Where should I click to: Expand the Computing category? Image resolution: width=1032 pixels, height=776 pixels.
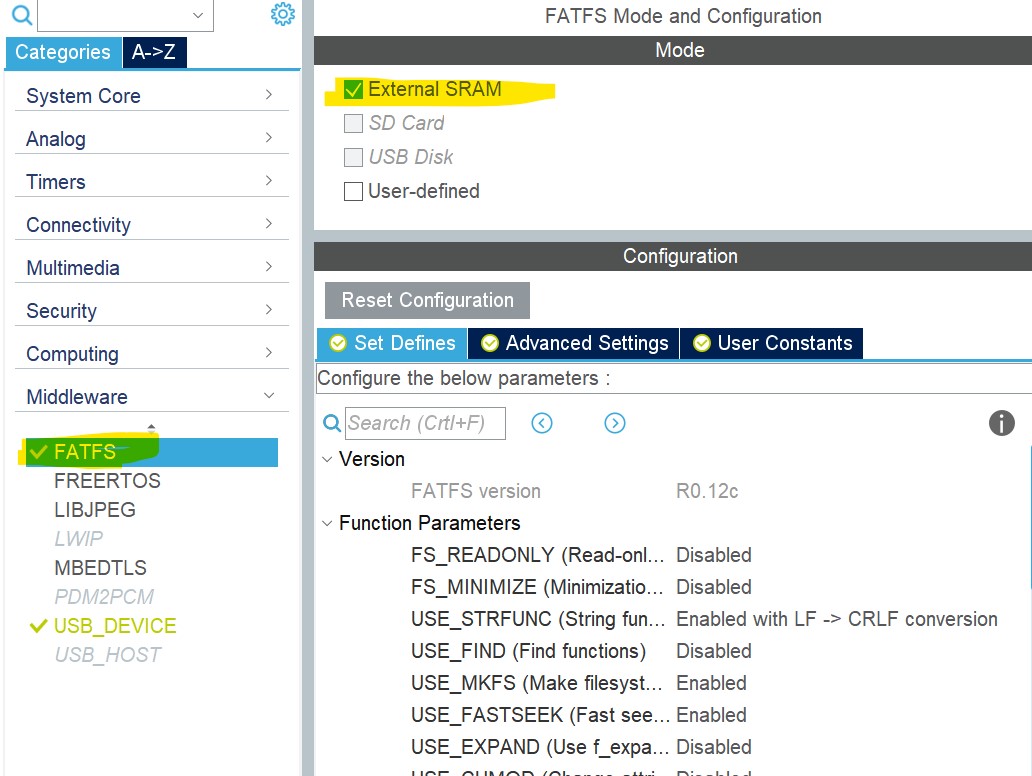(151, 353)
